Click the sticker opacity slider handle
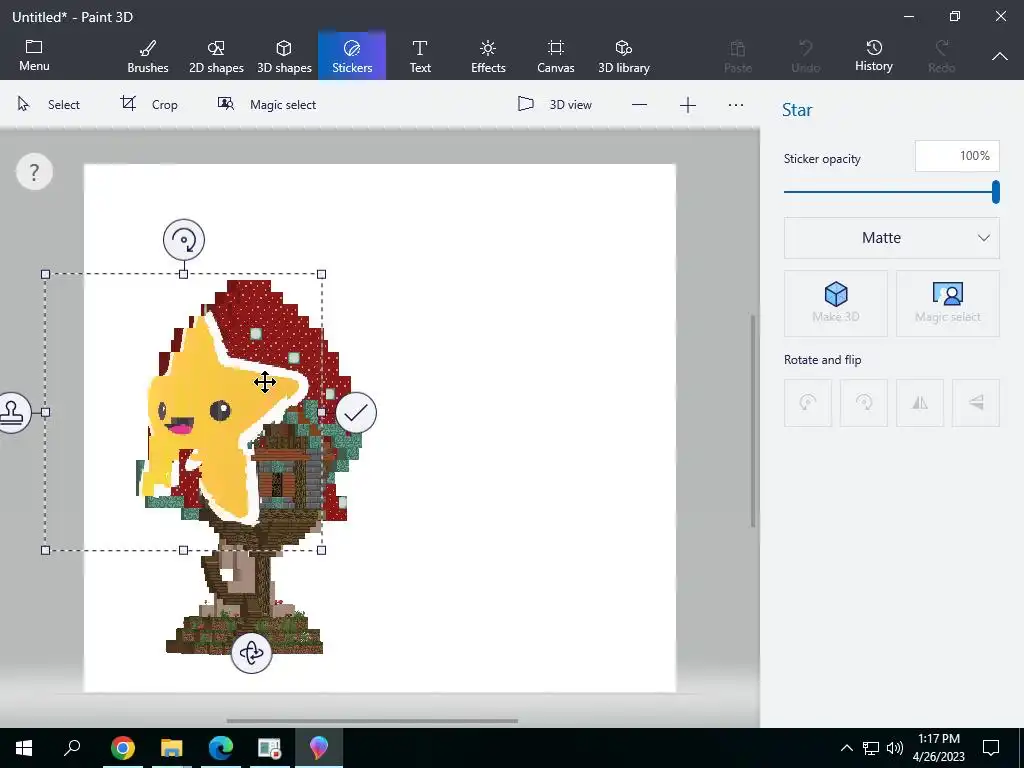This screenshot has height=768, width=1024. [x=995, y=192]
